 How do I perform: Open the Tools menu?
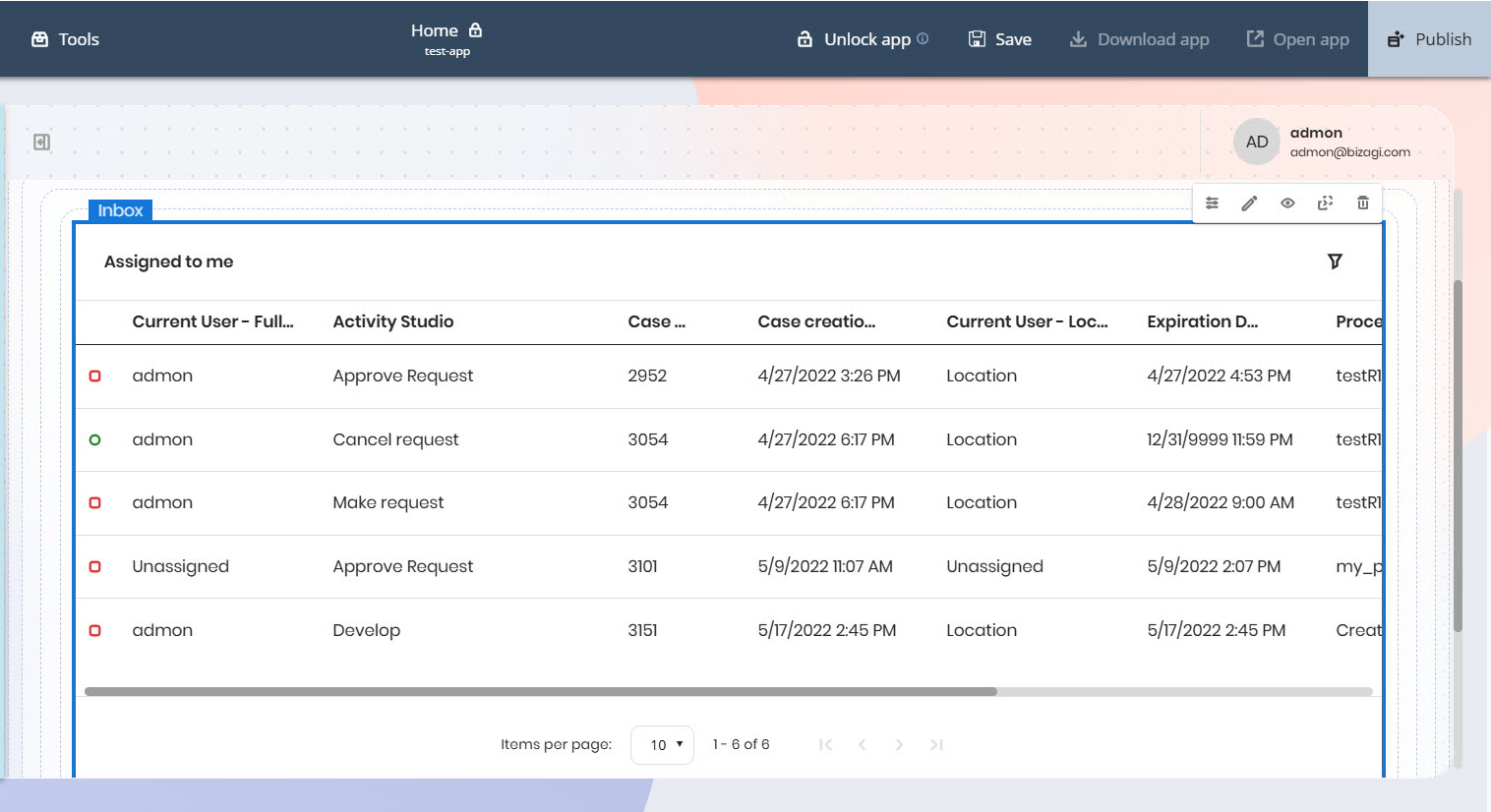(66, 39)
